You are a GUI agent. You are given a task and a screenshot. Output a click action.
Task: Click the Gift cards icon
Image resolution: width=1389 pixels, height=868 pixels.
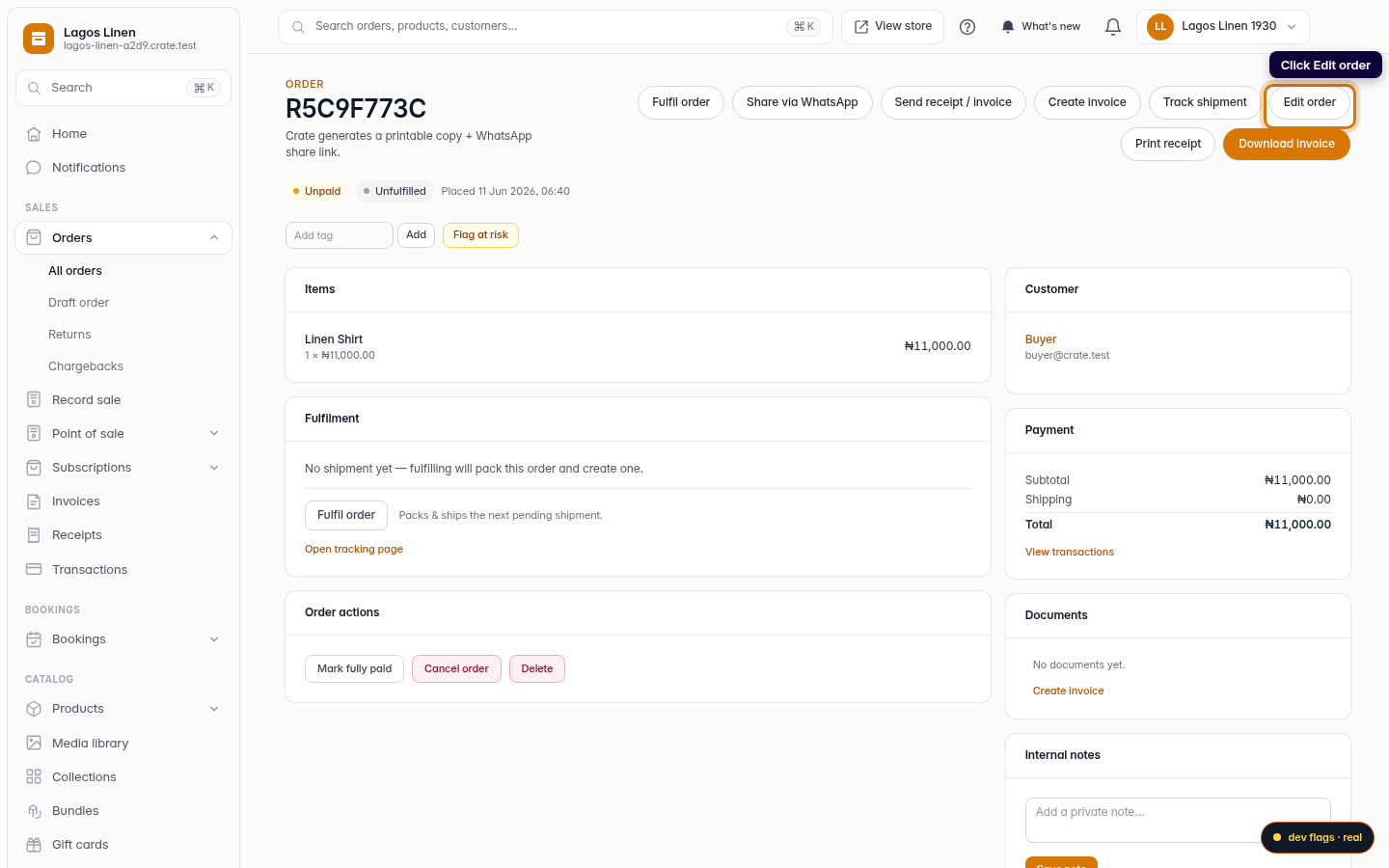[34, 845]
